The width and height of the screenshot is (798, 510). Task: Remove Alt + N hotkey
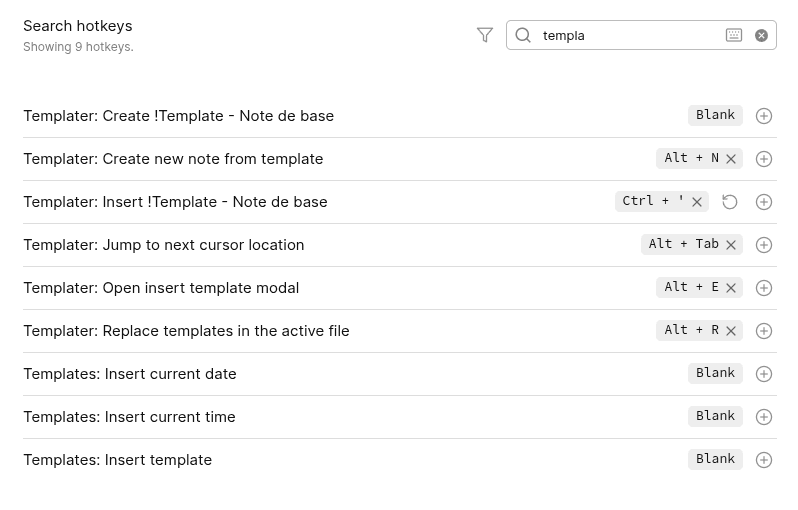pos(731,159)
